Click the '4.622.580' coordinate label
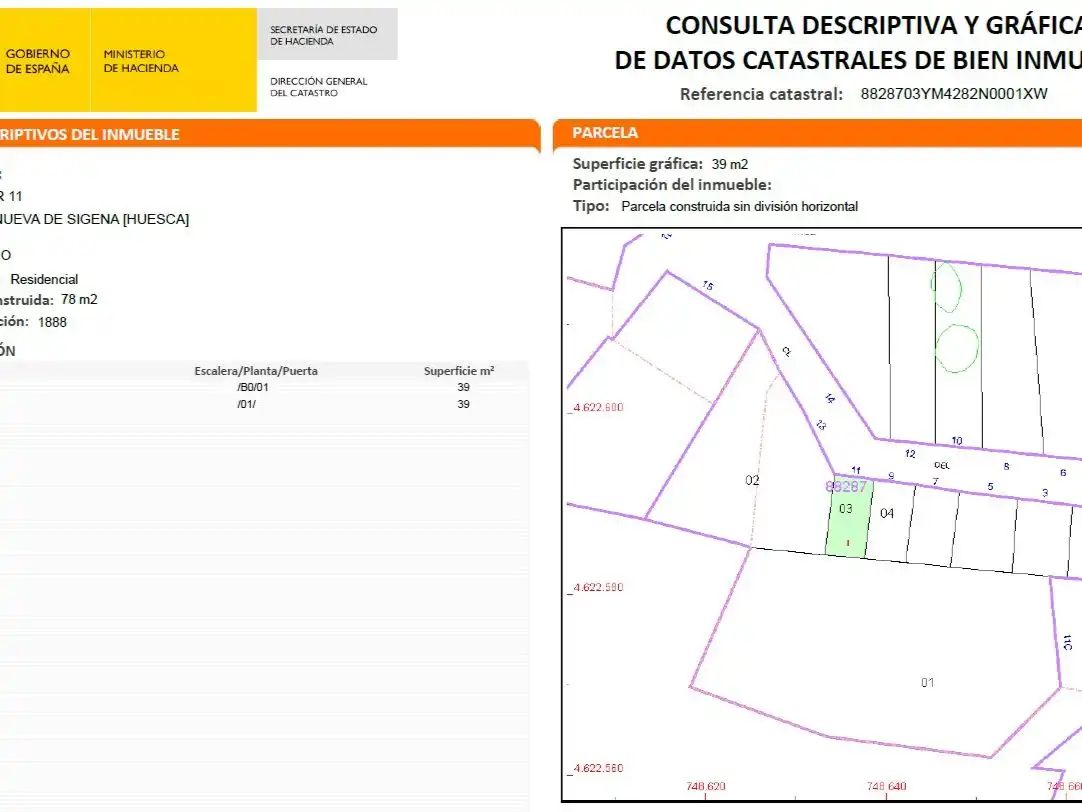 point(598,587)
